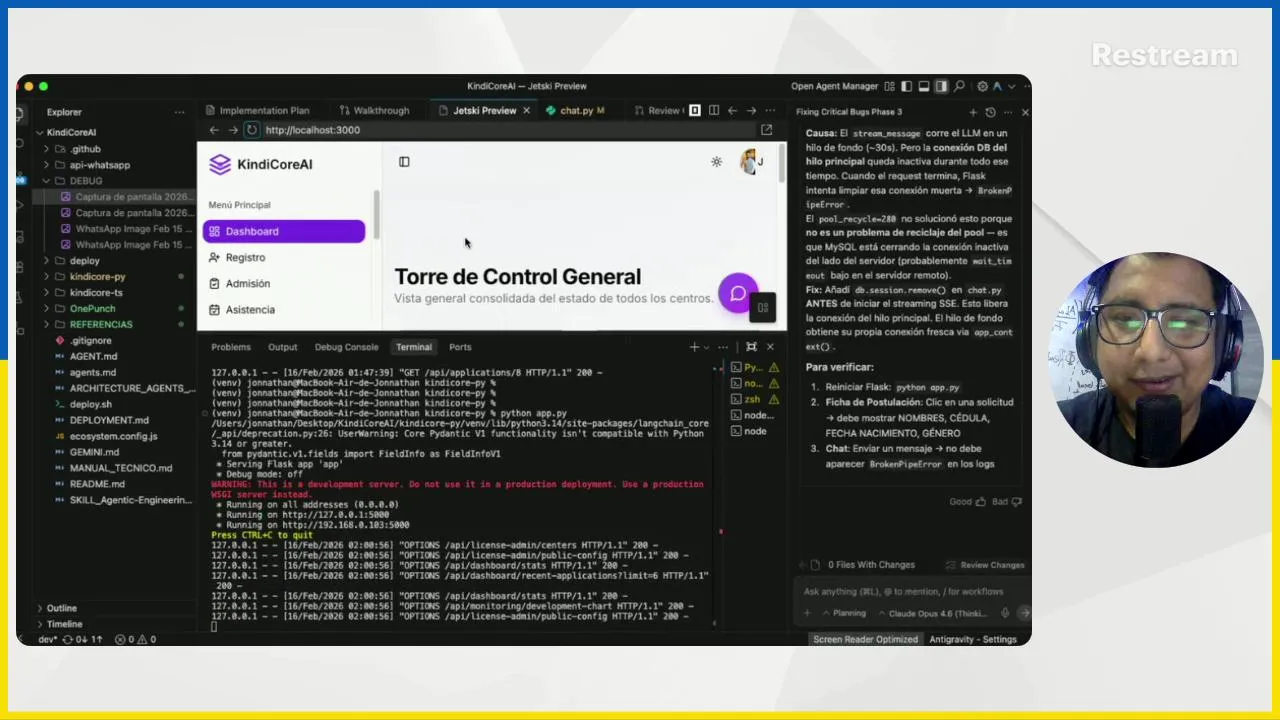
Task: Add context with plus in chat input
Action: [x=809, y=613]
